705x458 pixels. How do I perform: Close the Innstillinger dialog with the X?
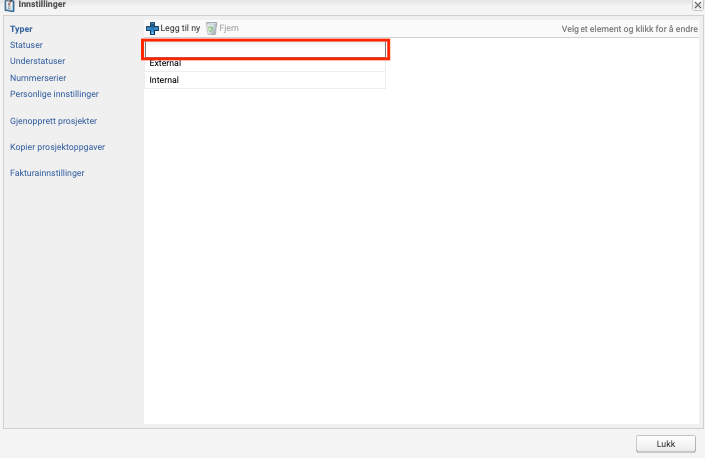tap(697, 6)
